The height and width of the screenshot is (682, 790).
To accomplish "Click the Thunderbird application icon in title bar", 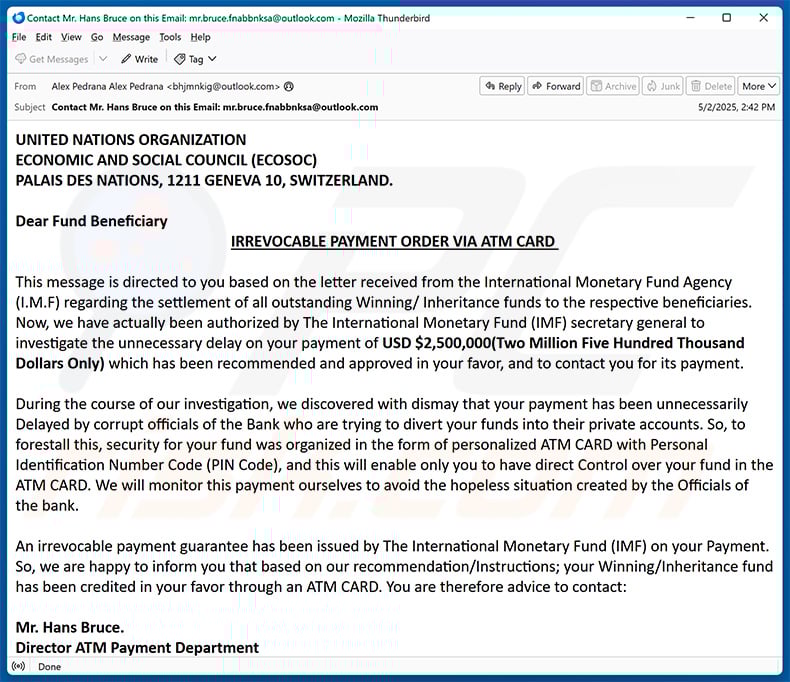I will (x=19, y=18).
